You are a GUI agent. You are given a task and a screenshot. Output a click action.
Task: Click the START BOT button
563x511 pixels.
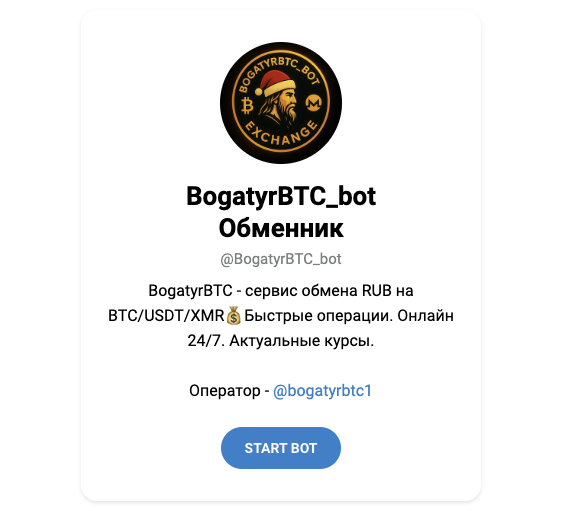281,448
